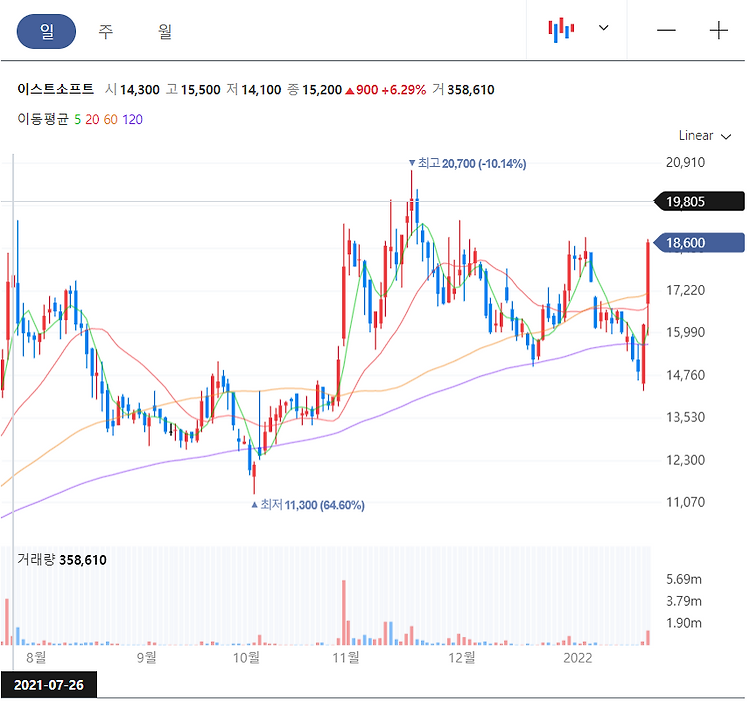The height and width of the screenshot is (701, 750).
Task: Click the 2021-07-26 date label
Action: coord(49,685)
